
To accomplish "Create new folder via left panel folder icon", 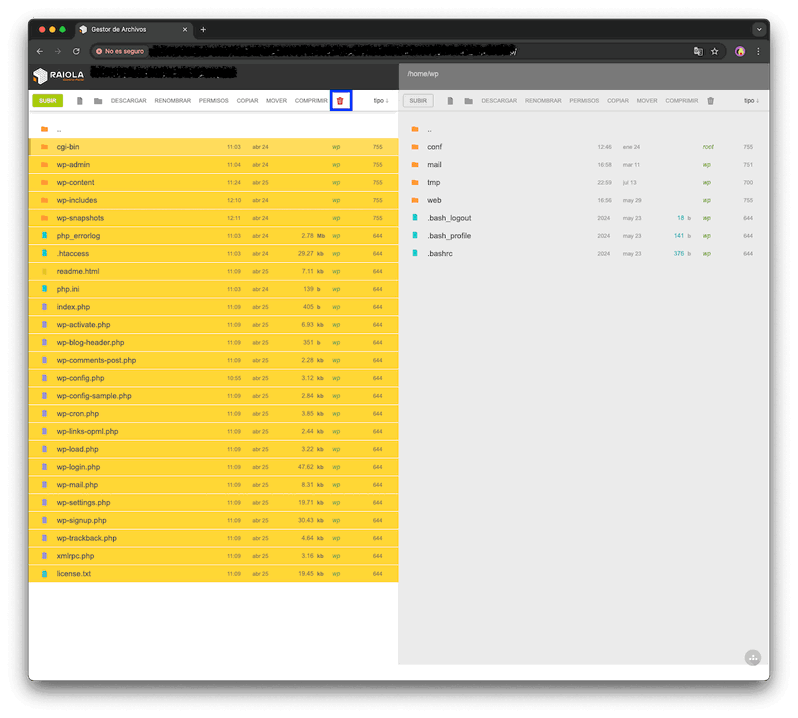I will pos(98,101).
